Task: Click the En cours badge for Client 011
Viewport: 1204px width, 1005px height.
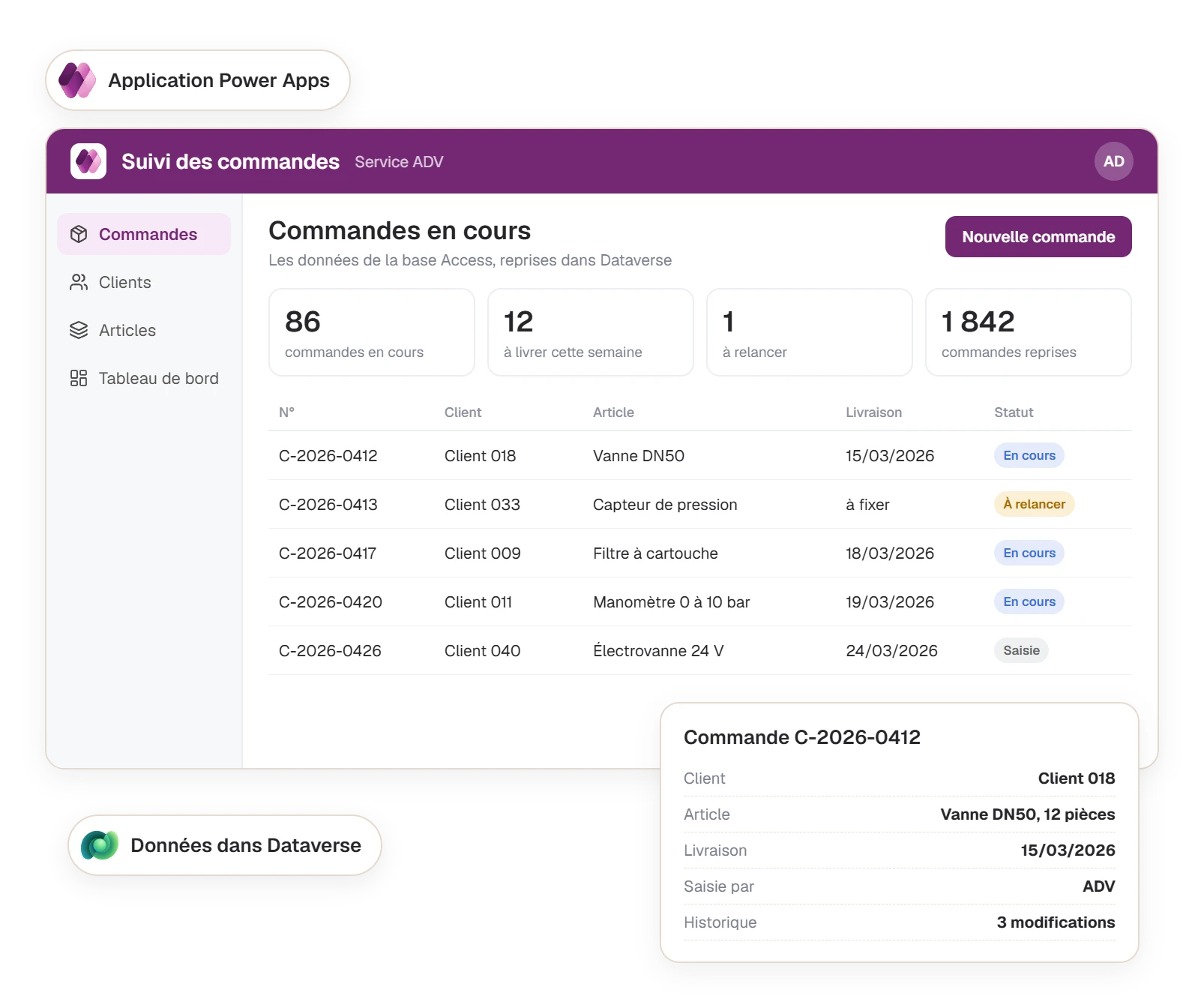Action: [1029, 601]
